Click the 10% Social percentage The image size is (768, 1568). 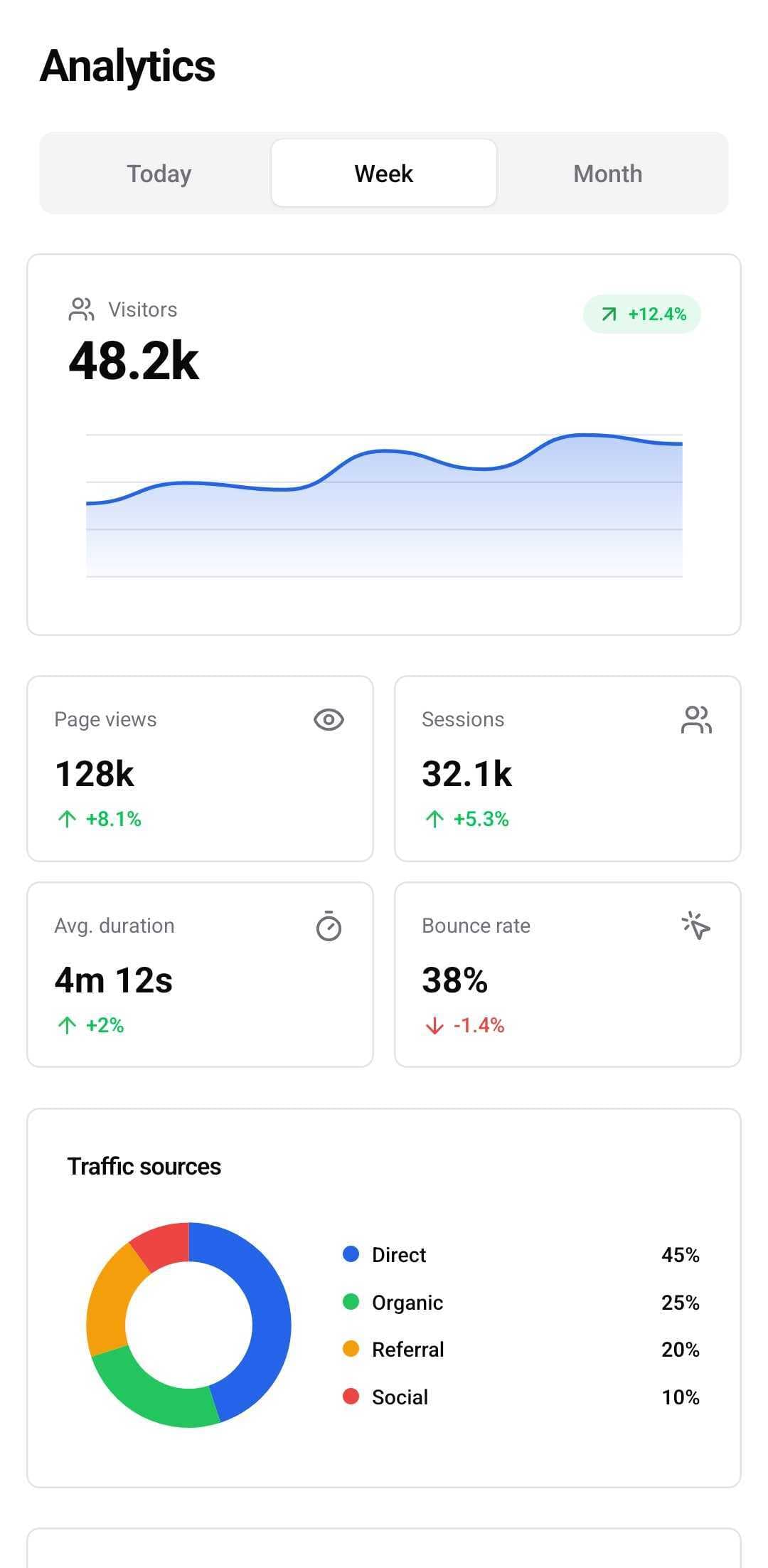[681, 1397]
